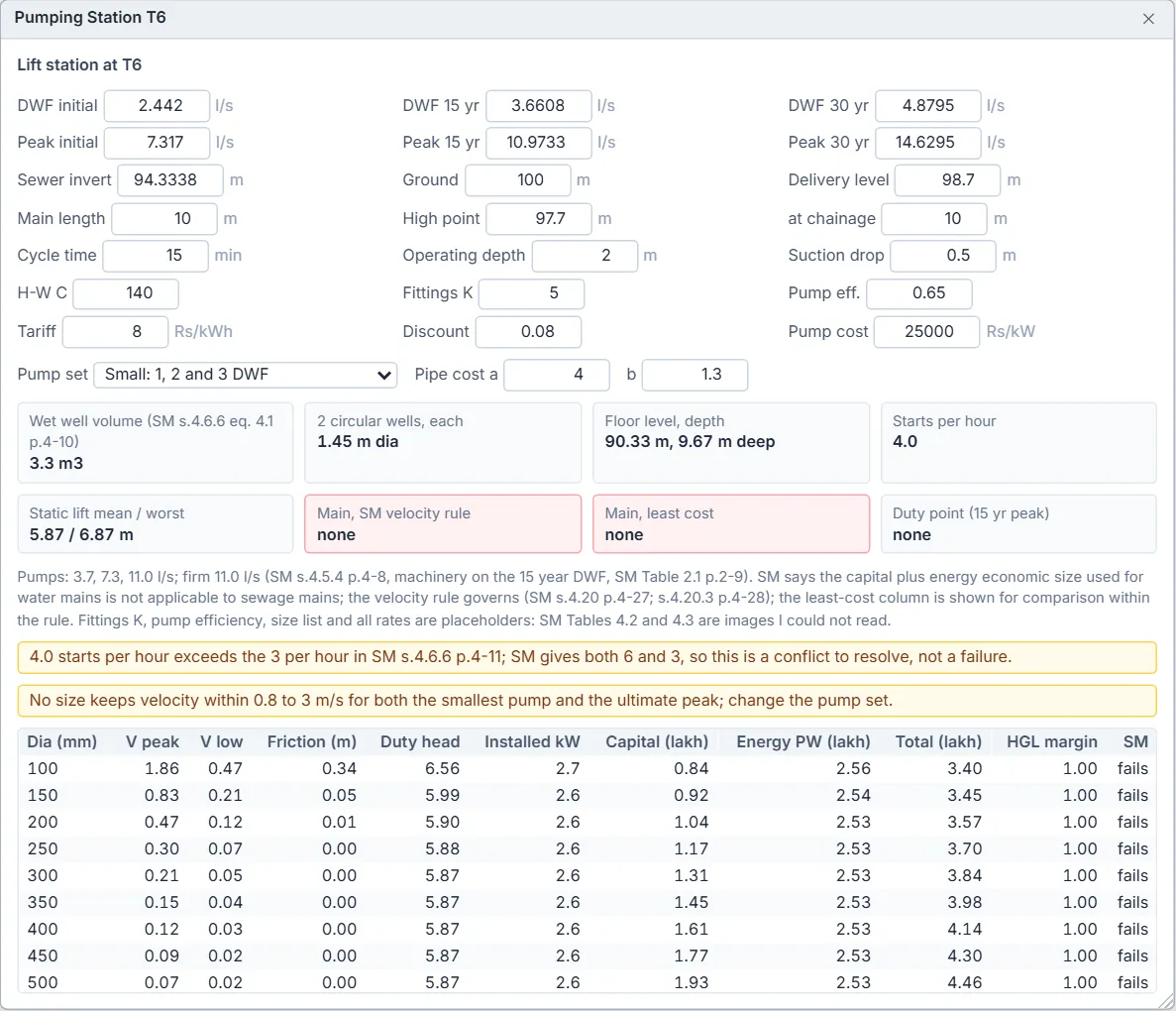
Task: Edit the DWF 15 yr field
Action: click(539, 106)
